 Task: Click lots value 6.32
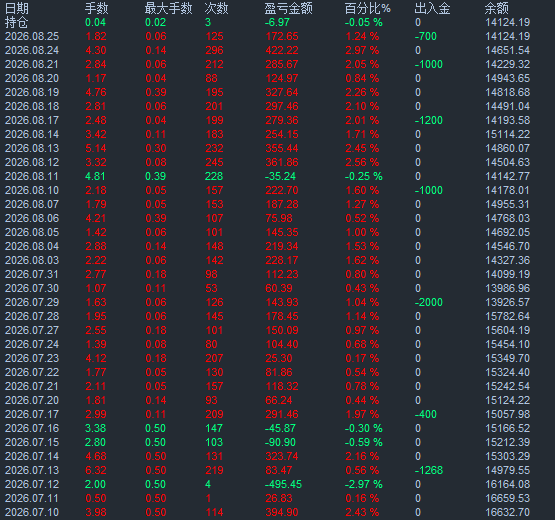pyautogui.click(x=96, y=470)
